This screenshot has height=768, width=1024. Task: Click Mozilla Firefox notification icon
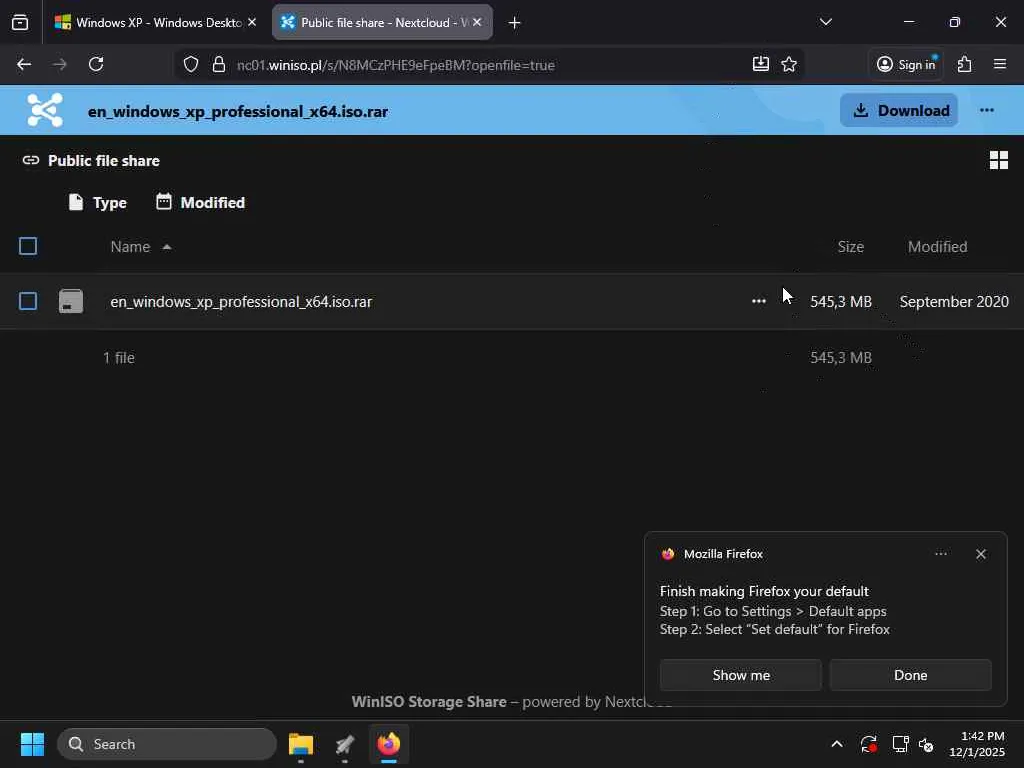pos(667,554)
